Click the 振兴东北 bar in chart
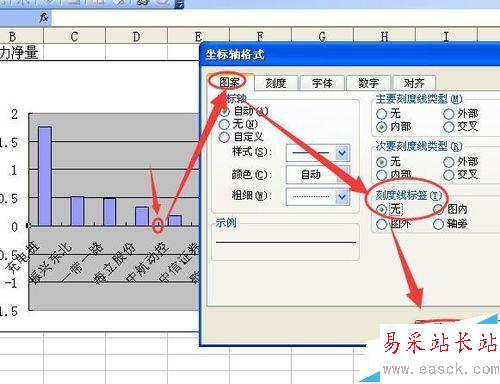Viewport: 500px width, 384px height. tap(77, 211)
